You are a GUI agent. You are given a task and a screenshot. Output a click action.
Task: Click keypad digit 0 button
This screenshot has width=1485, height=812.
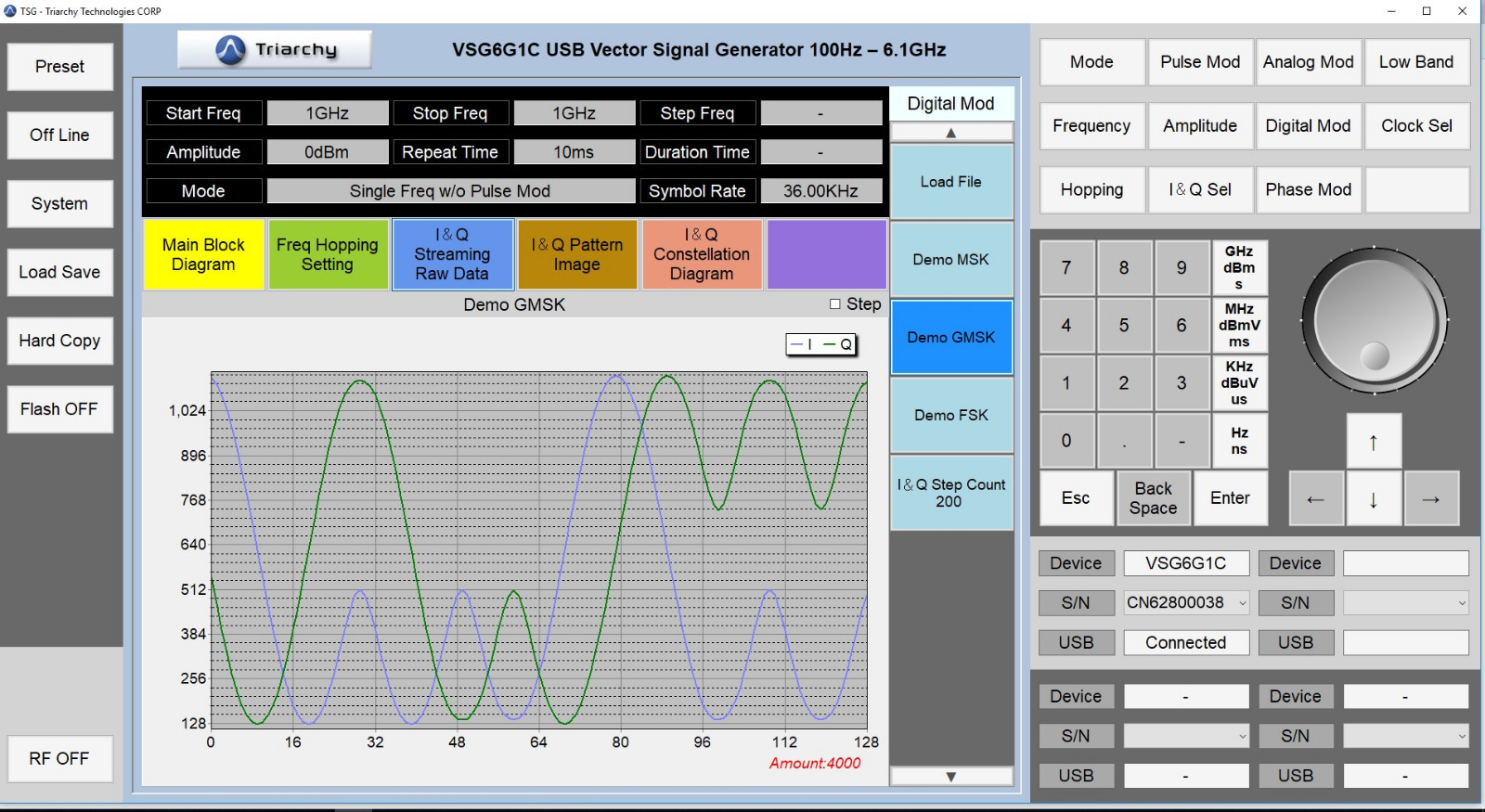(1066, 441)
